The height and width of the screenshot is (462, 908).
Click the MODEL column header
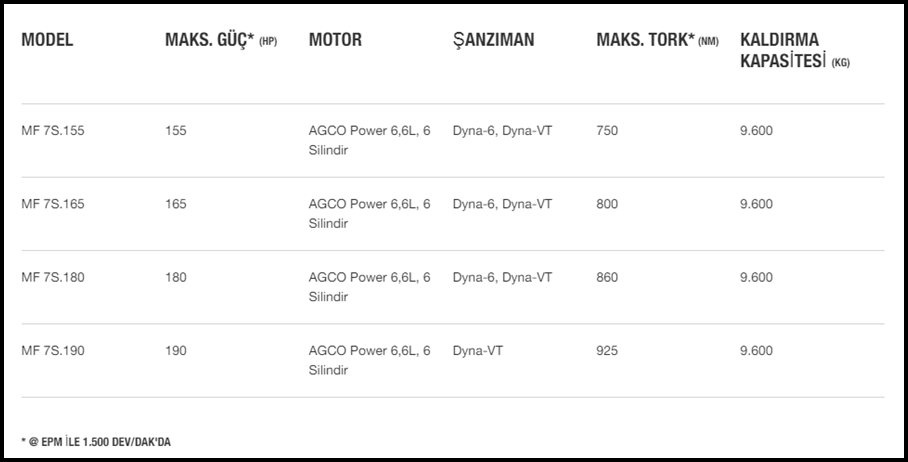pos(47,41)
